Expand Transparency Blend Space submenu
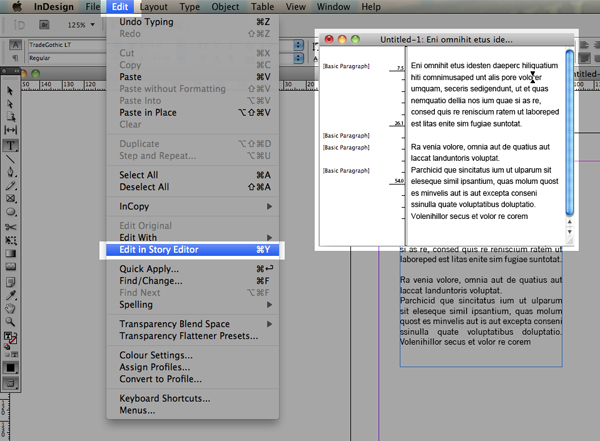 pyautogui.click(x=192, y=324)
